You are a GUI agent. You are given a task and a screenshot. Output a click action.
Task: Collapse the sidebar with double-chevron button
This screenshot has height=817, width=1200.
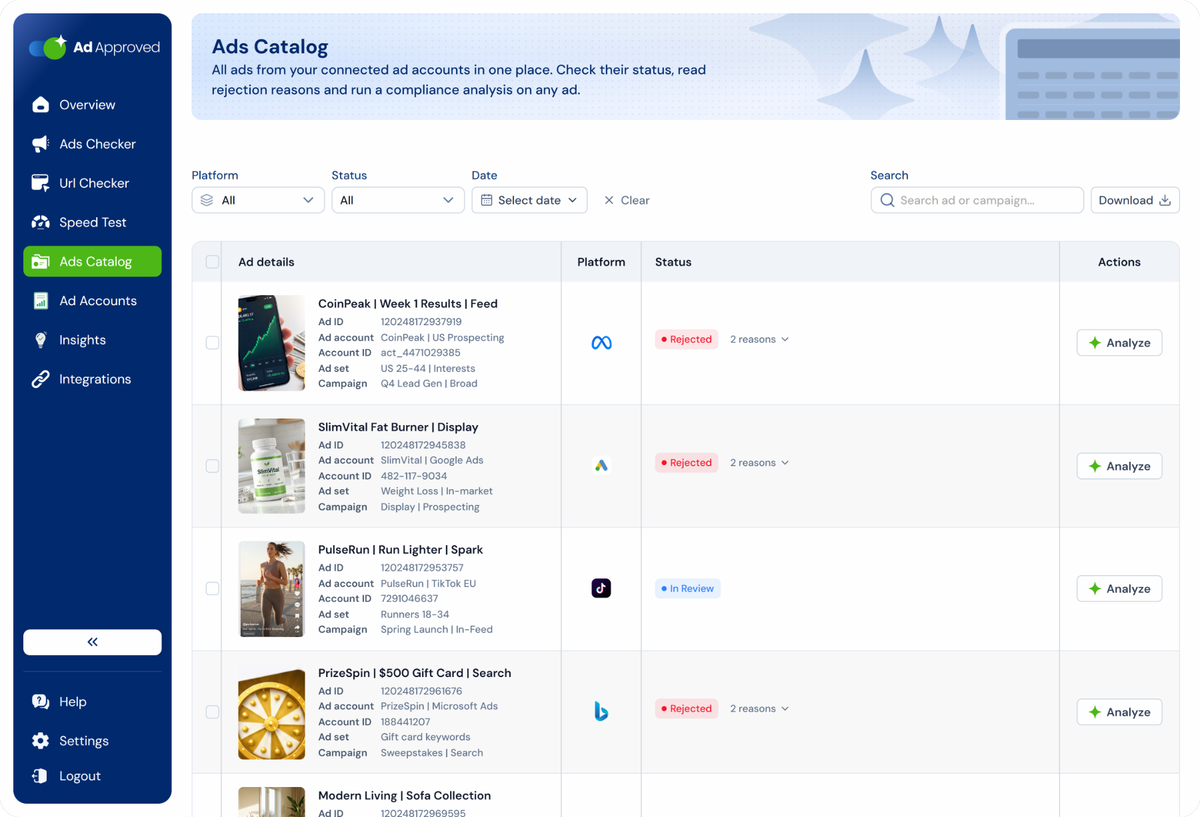(x=92, y=642)
